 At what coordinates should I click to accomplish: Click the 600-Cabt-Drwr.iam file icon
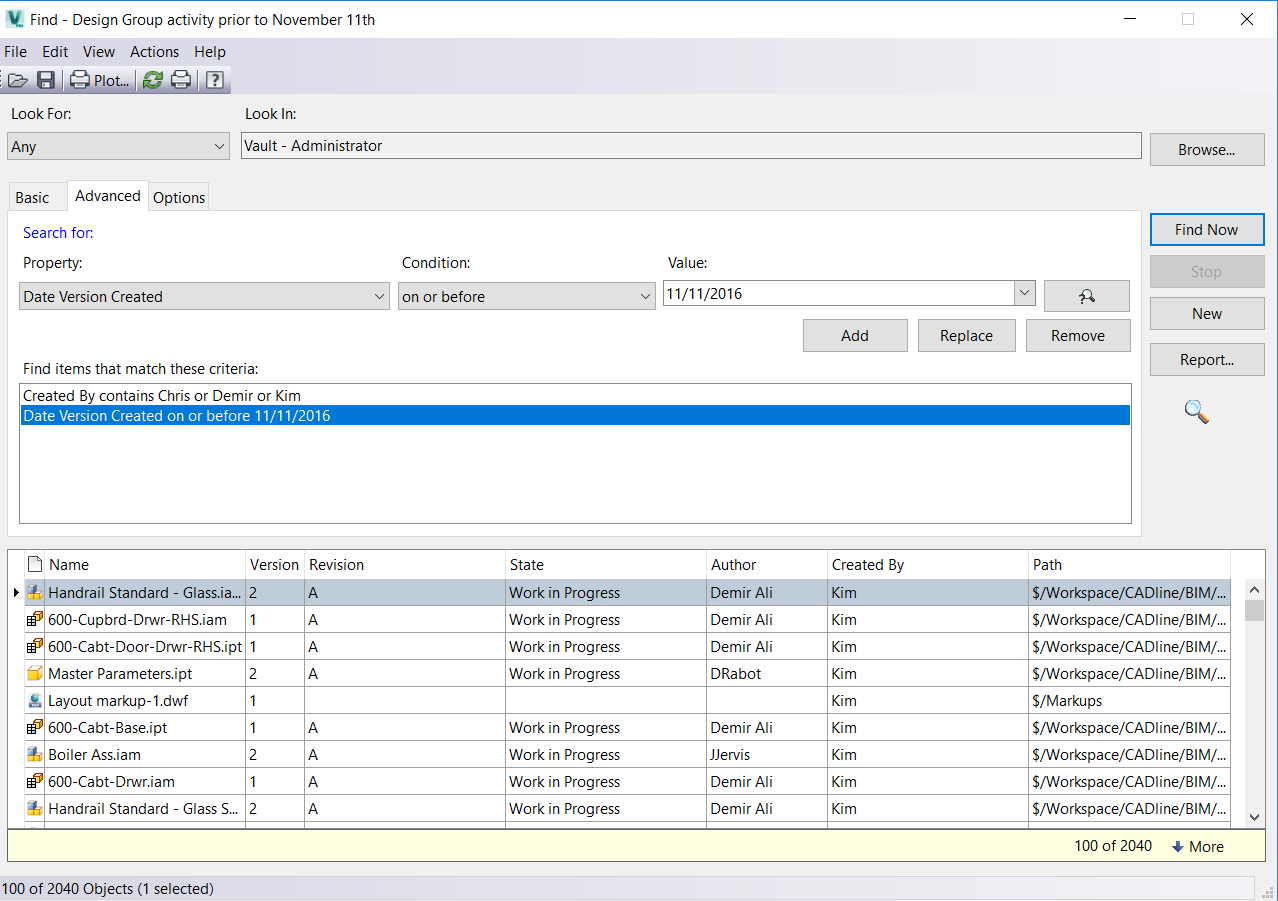click(34, 781)
